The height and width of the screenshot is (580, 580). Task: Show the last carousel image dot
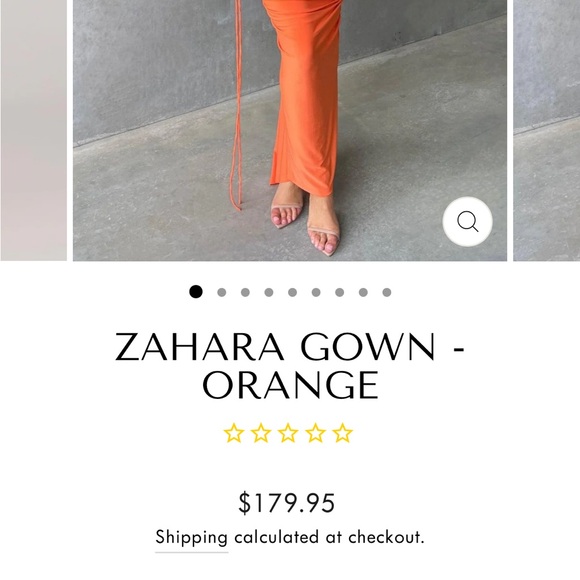[387, 293]
